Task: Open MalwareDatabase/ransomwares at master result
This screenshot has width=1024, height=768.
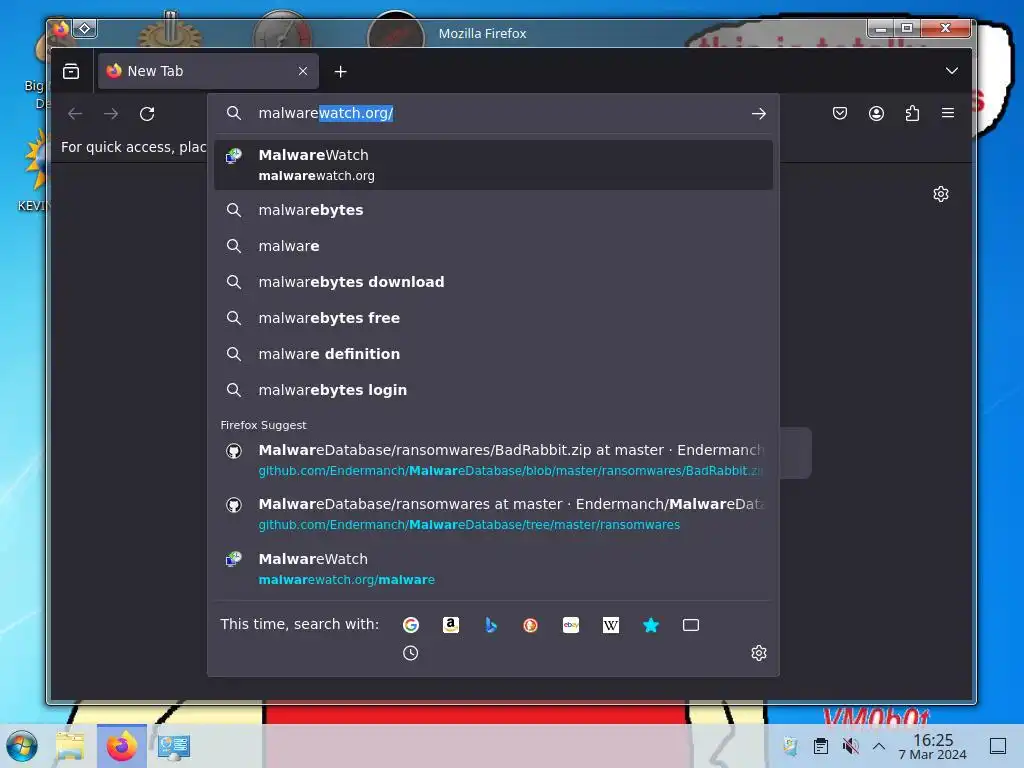Action: 493,514
